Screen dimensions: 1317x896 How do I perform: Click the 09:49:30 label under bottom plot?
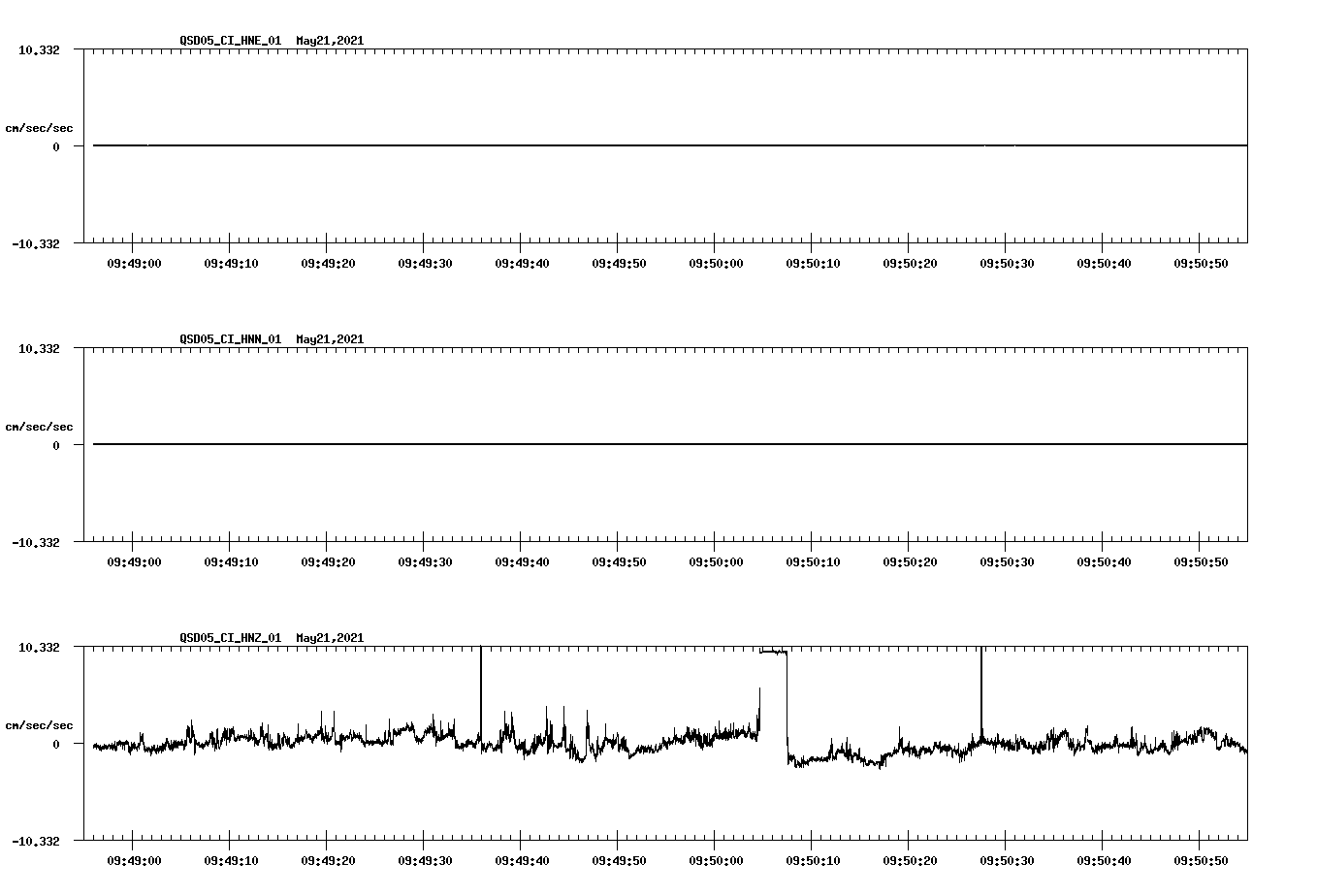[426, 858]
